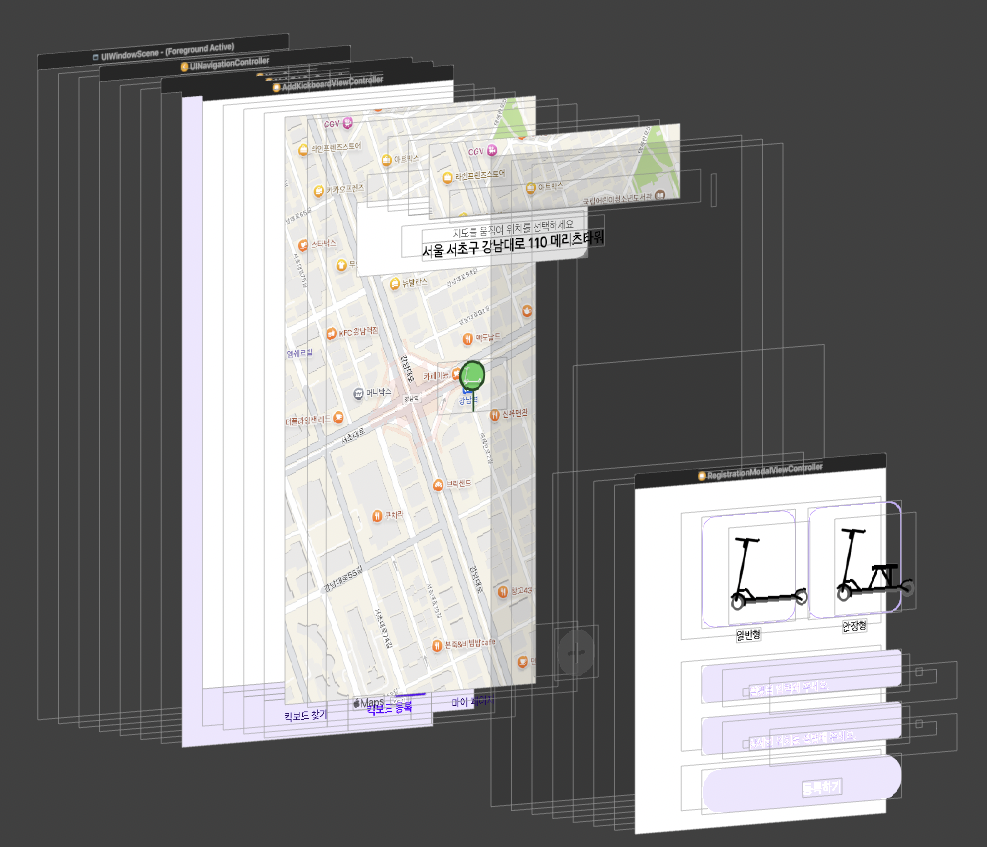
Task: Open the 킥보드 찾기 tab
Action: [305, 715]
